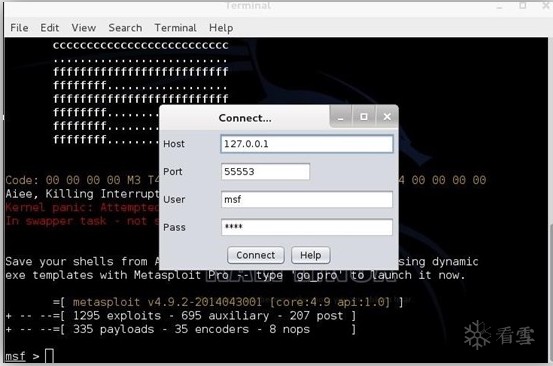Screen dimensions: 553x366
Task: Click the metasploit v4.9.2 version line
Action: pos(228,302)
